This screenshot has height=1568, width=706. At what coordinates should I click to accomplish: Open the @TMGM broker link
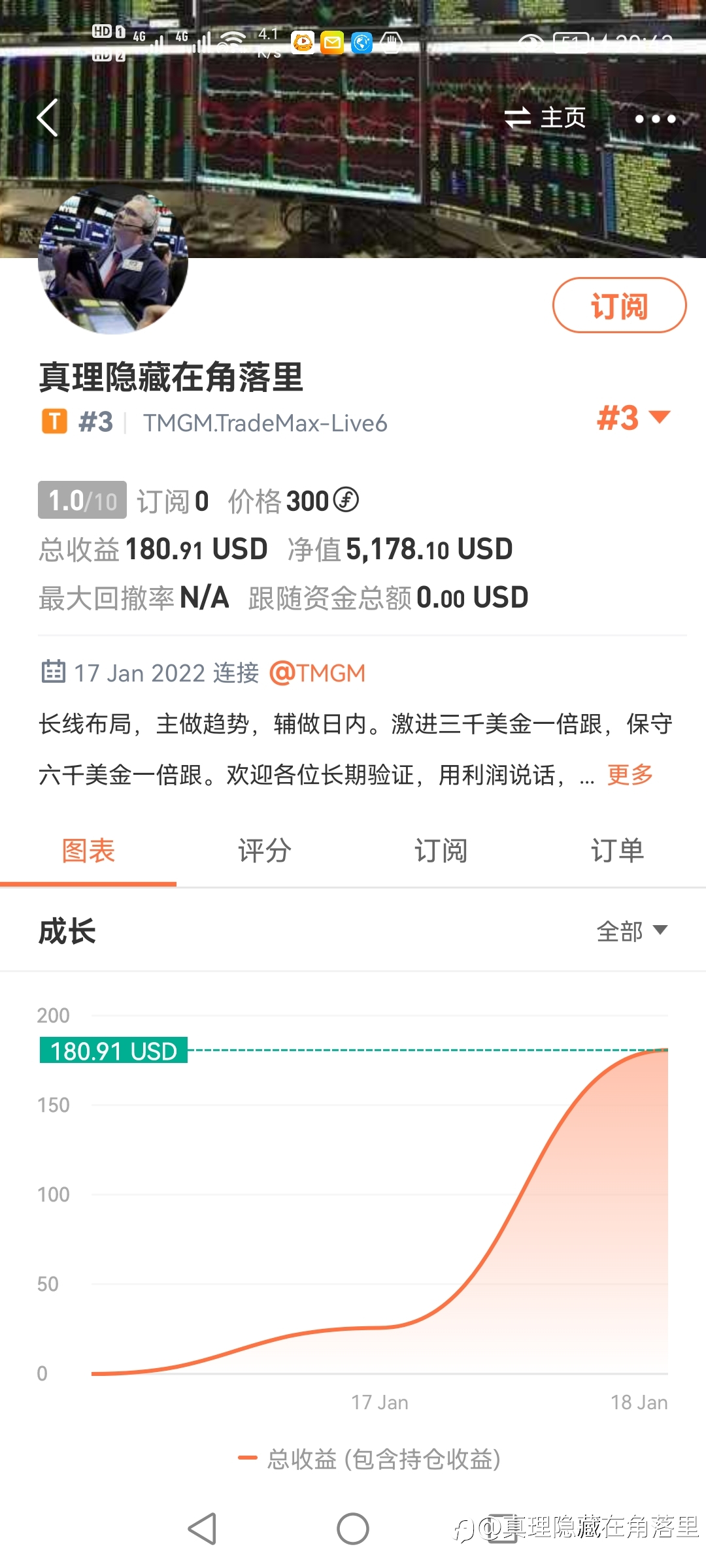pyautogui.click(x=317, y=673)
